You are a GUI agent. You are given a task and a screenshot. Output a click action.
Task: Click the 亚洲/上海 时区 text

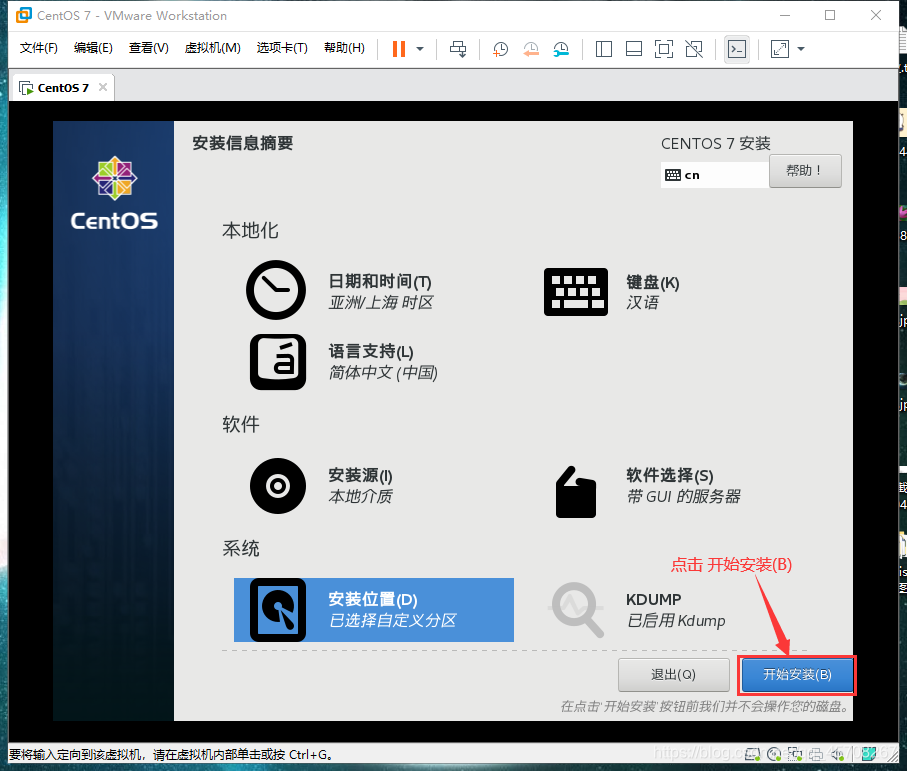tap(381, 303)
